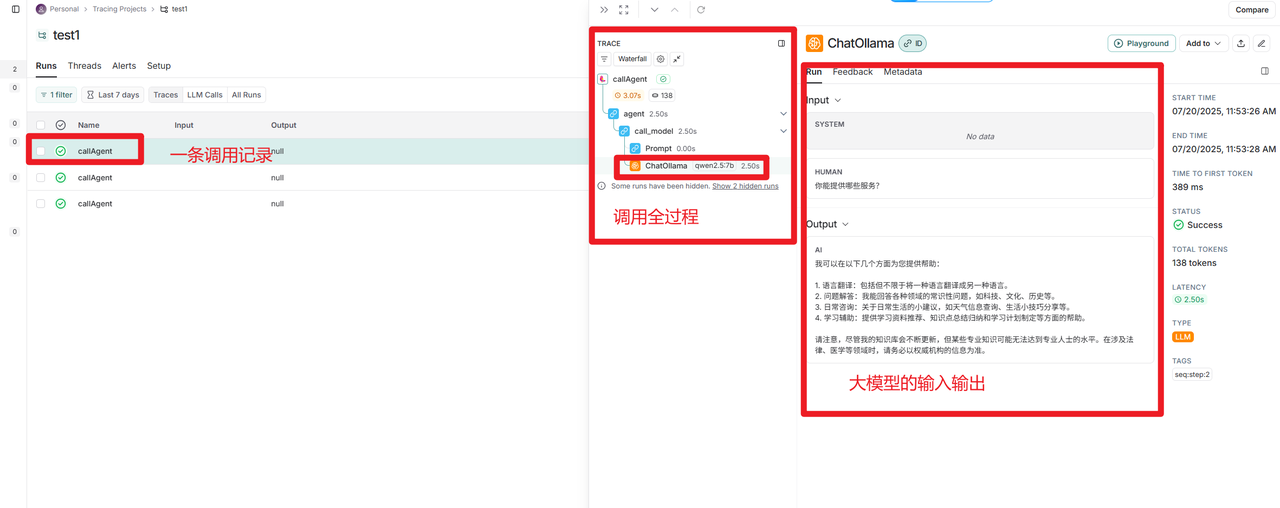This screenshot has width=1280, height=508.
Task: Switch to the Alerts tab
Action: click(x=124, y=66)
